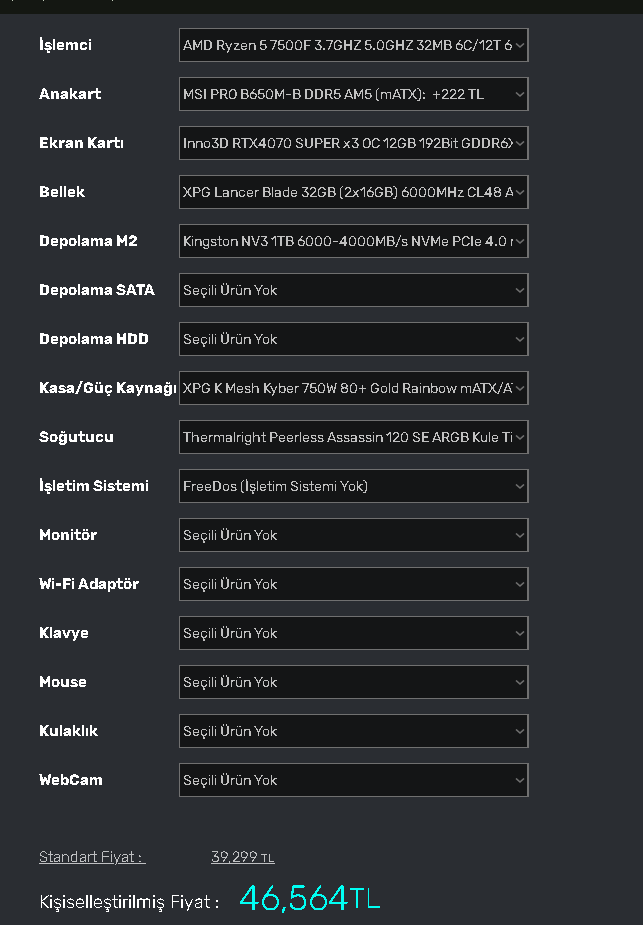Expand the Depolama SATA dropdown
The width and height of the screenshot is (643, 925).
pyautogui.click(x=353, y=290)
